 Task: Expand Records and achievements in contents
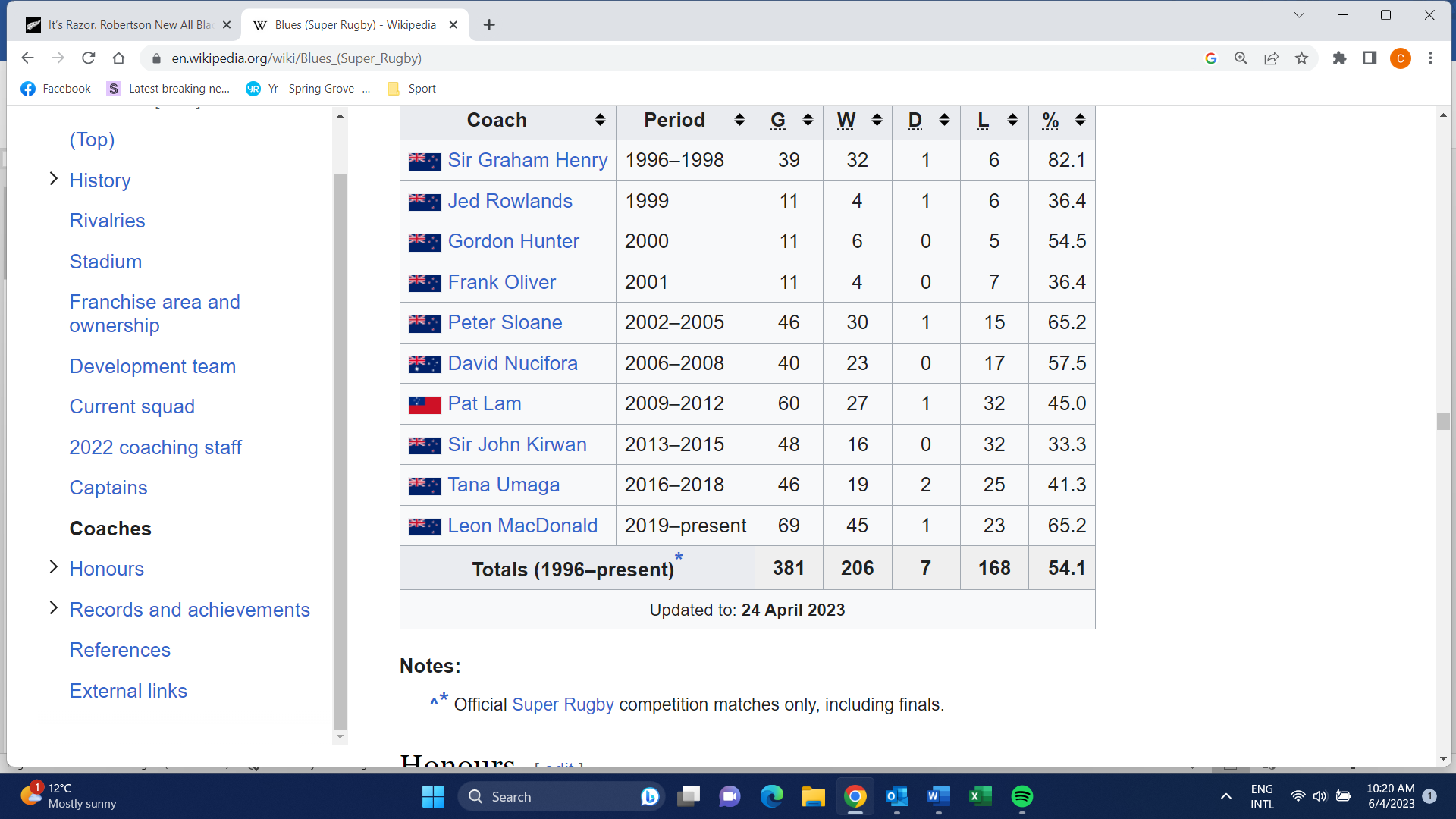point(53,608)
